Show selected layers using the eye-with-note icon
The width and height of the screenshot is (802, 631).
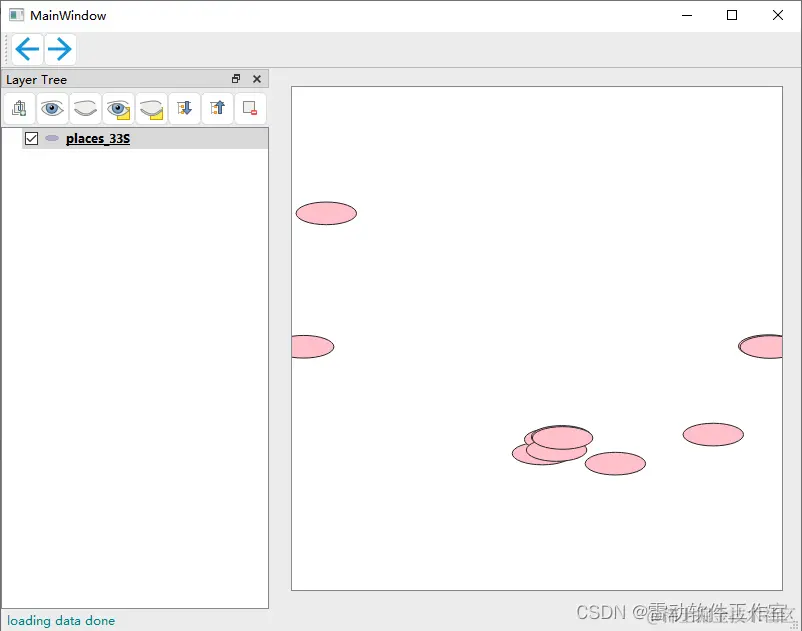(x=118, y=108)
